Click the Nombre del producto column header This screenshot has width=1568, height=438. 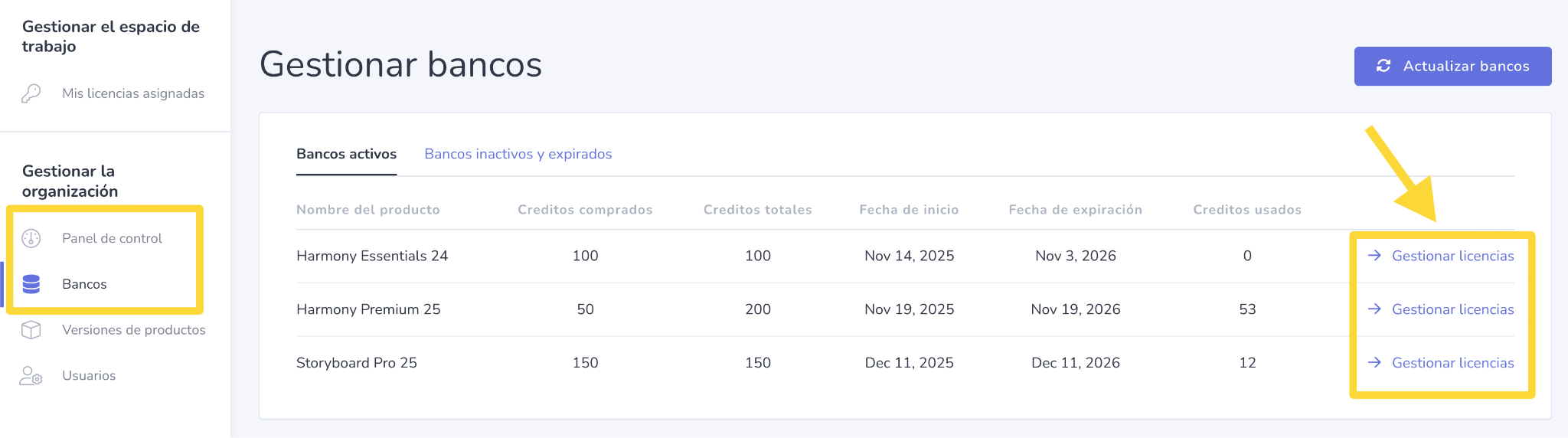coord(368,210)
